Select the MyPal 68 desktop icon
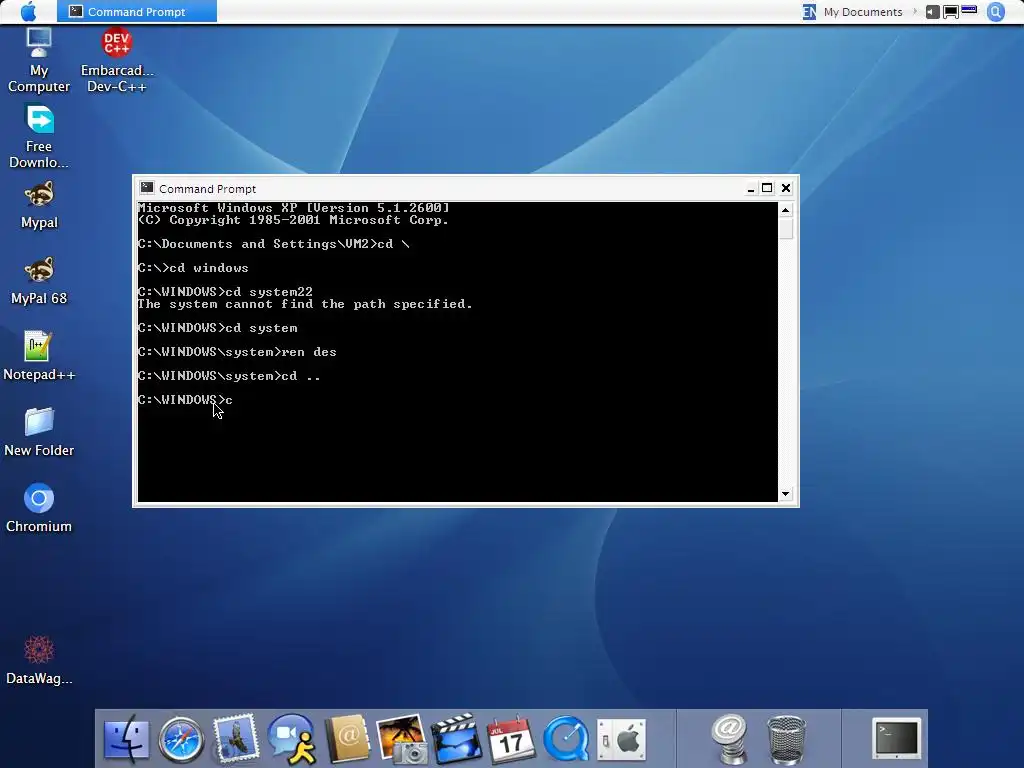Image resolution: width=1024 pixels, height=768 pixels. click(x=39, y=281)
